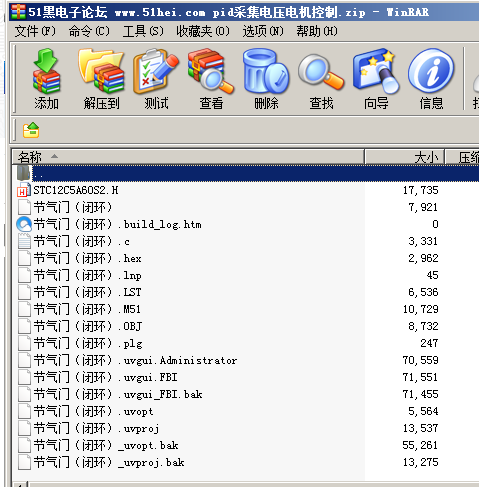Click size value 70,559

[x=420, y=360]
